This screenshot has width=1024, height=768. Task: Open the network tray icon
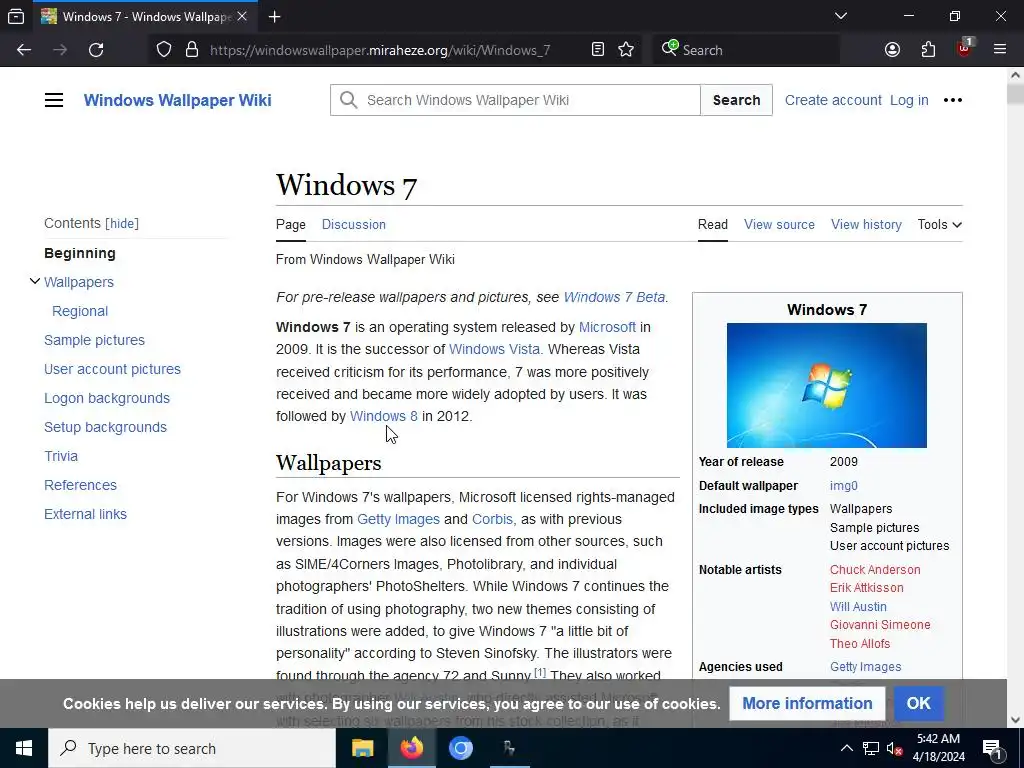coord(871,749)
